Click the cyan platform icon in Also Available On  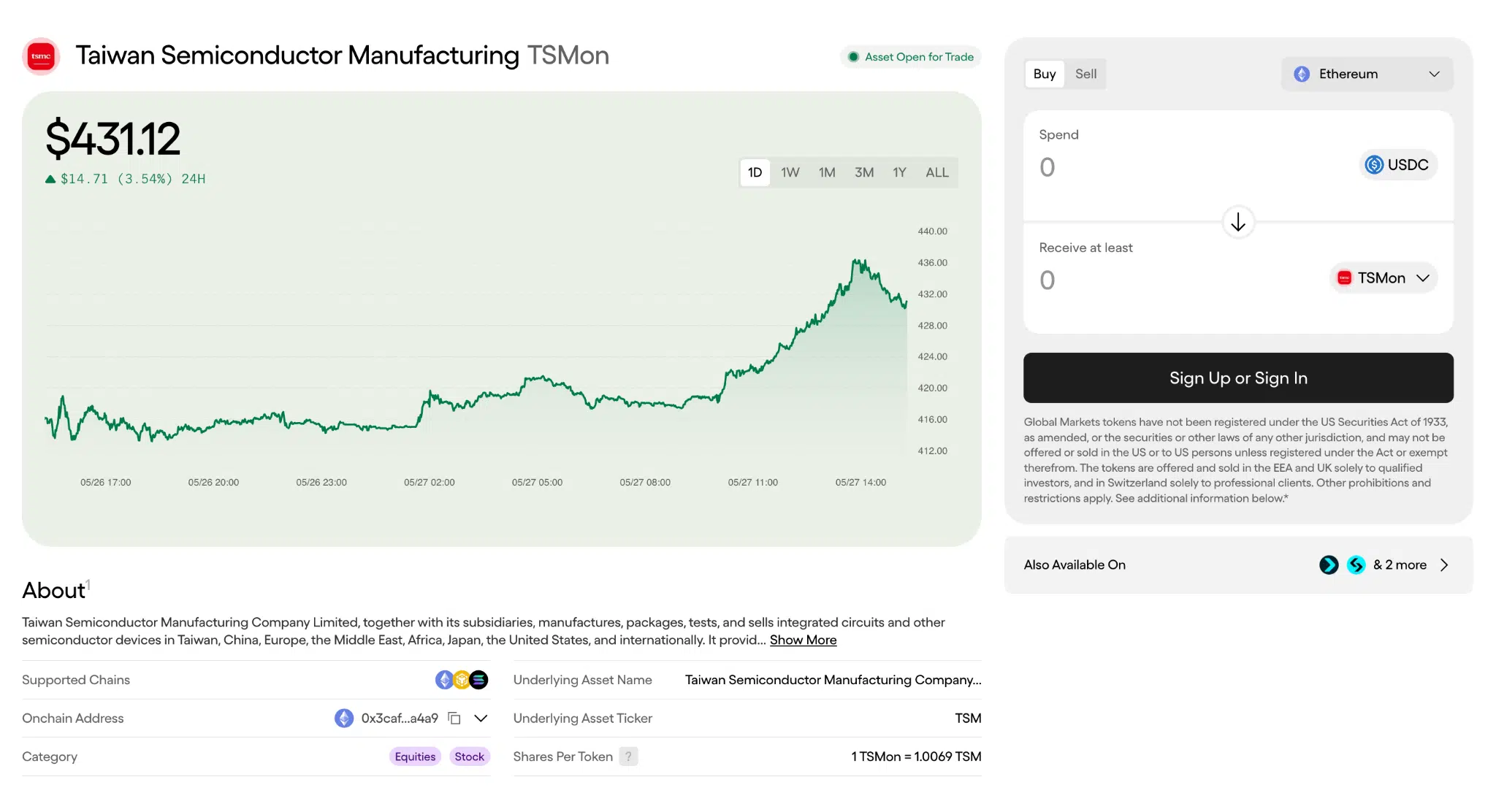pyautogui.click(x=1356, y=565)
